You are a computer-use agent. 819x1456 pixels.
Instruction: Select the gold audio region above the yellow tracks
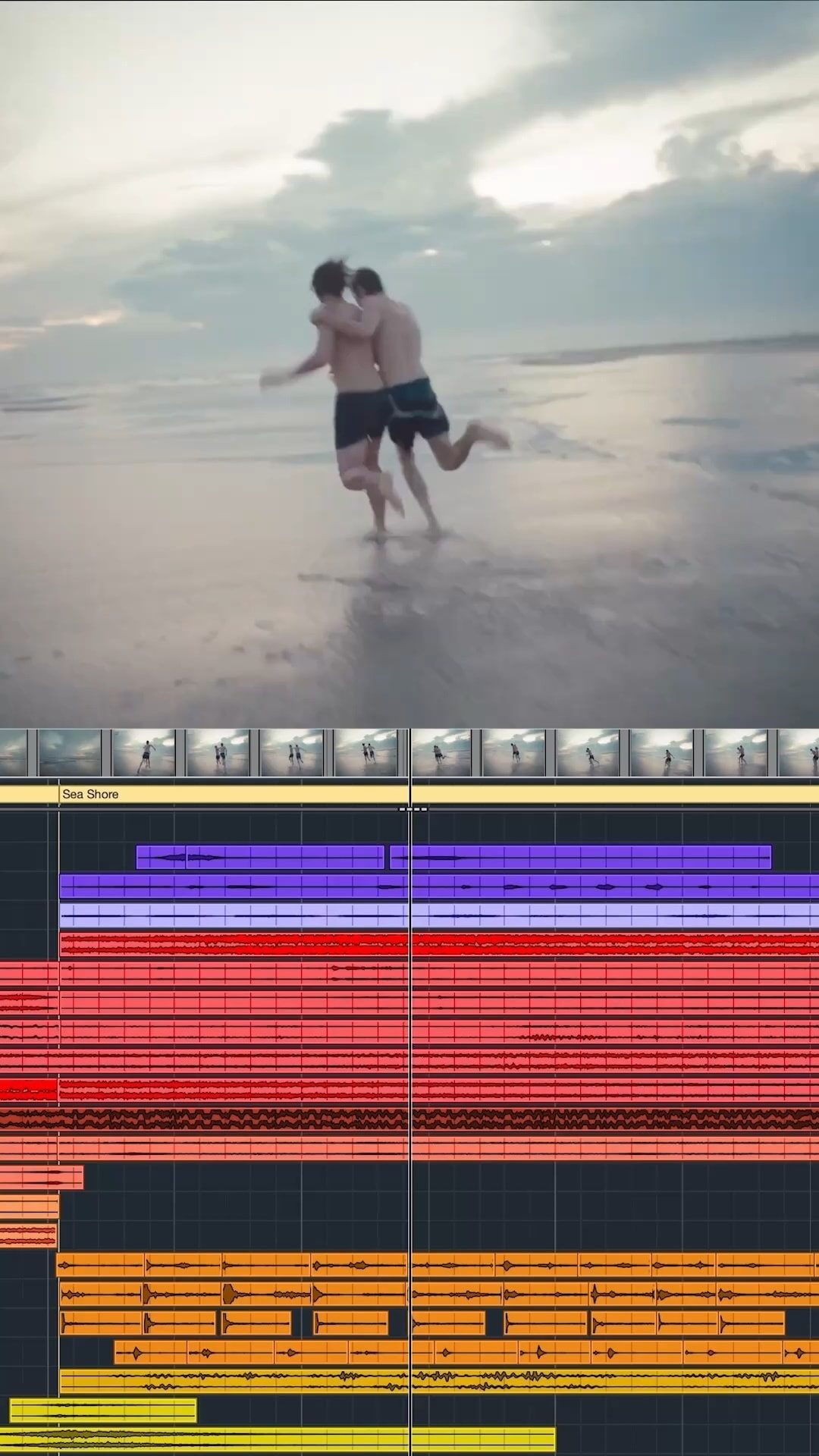click(439, 1381)
